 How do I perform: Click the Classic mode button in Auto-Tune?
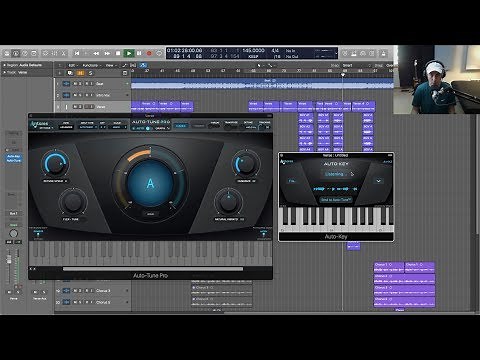click(x=181, y=126)
